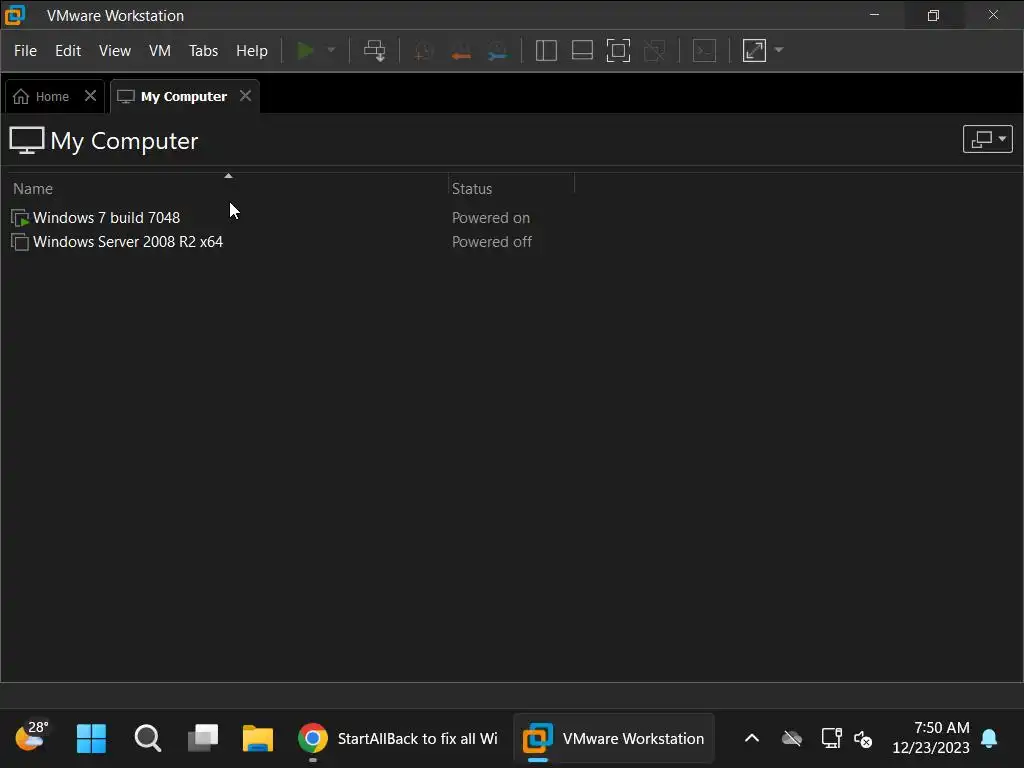Close the Home tab
The height and width of the screenshot is (768, 1024).
tap(91, 96)
